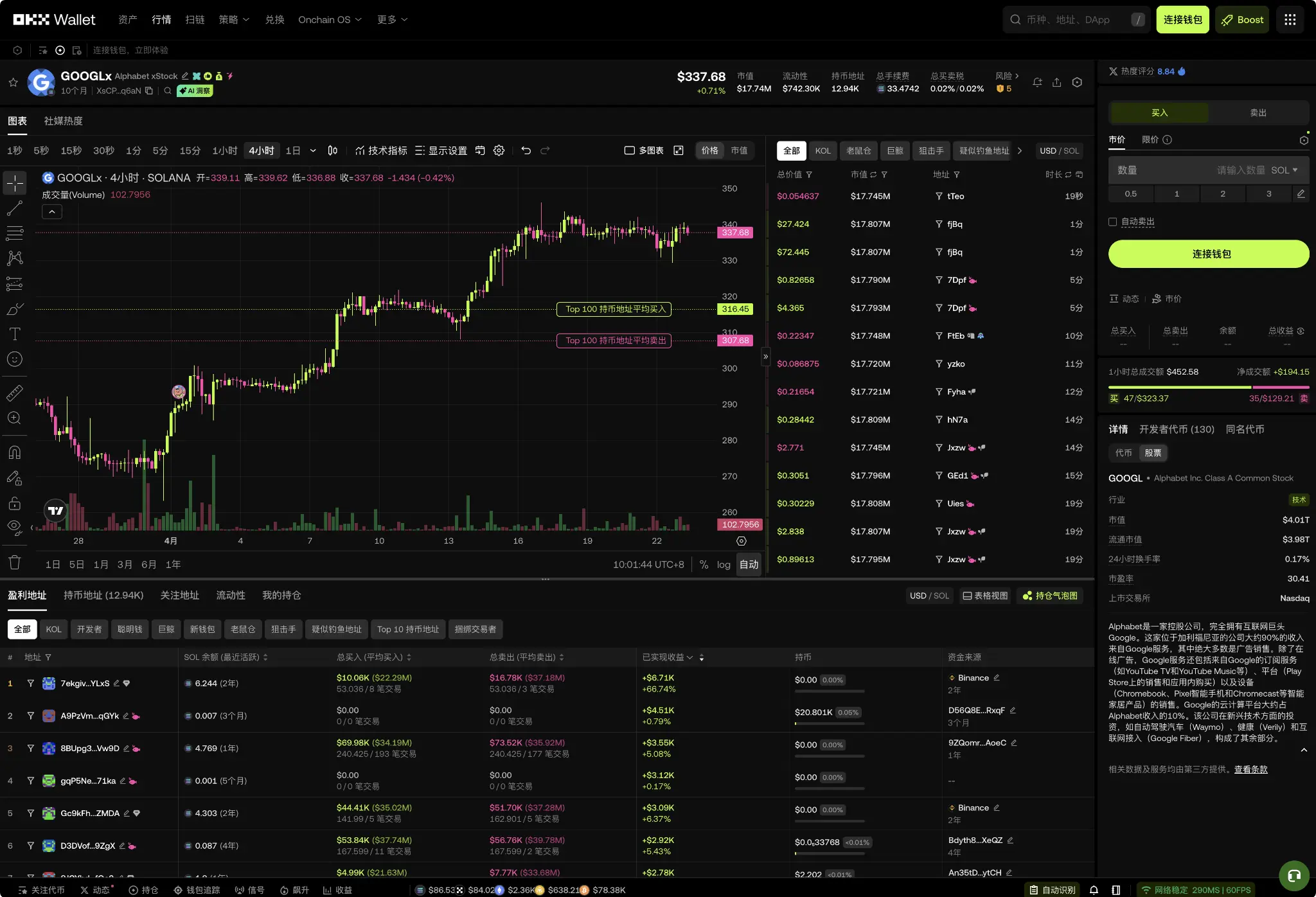
Task: Open 持币地址 (12.94K) tab
Action: (x=103, y=595)
